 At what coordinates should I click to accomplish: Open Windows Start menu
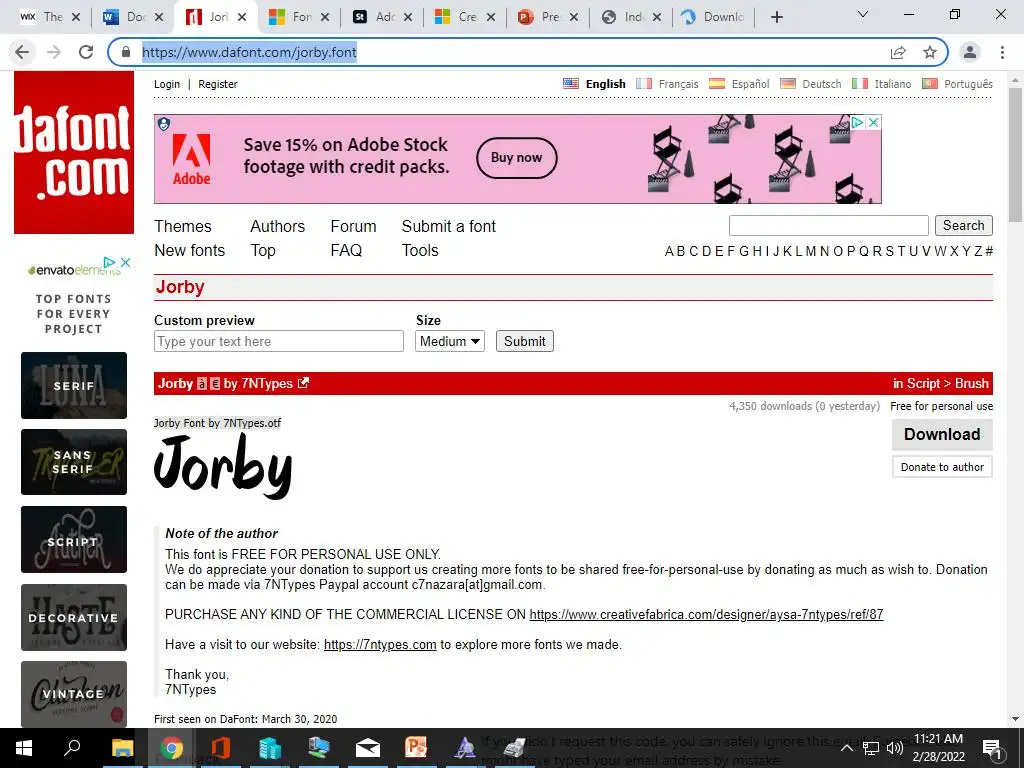[24, 748]
